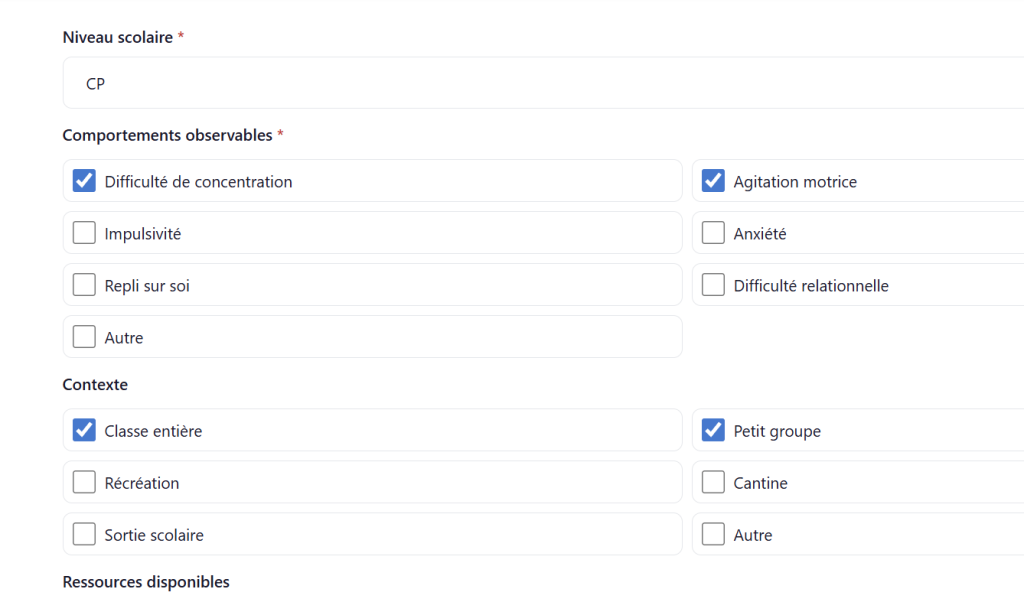Tick Autre under the Contexte section
Viewport: 1024px width, 602px height.
[x=713, y=535]
